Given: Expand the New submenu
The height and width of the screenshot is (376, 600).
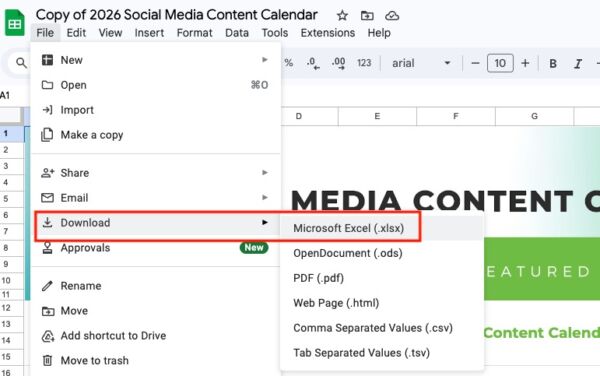Looking at the screenshot, I should pos(155,60).
